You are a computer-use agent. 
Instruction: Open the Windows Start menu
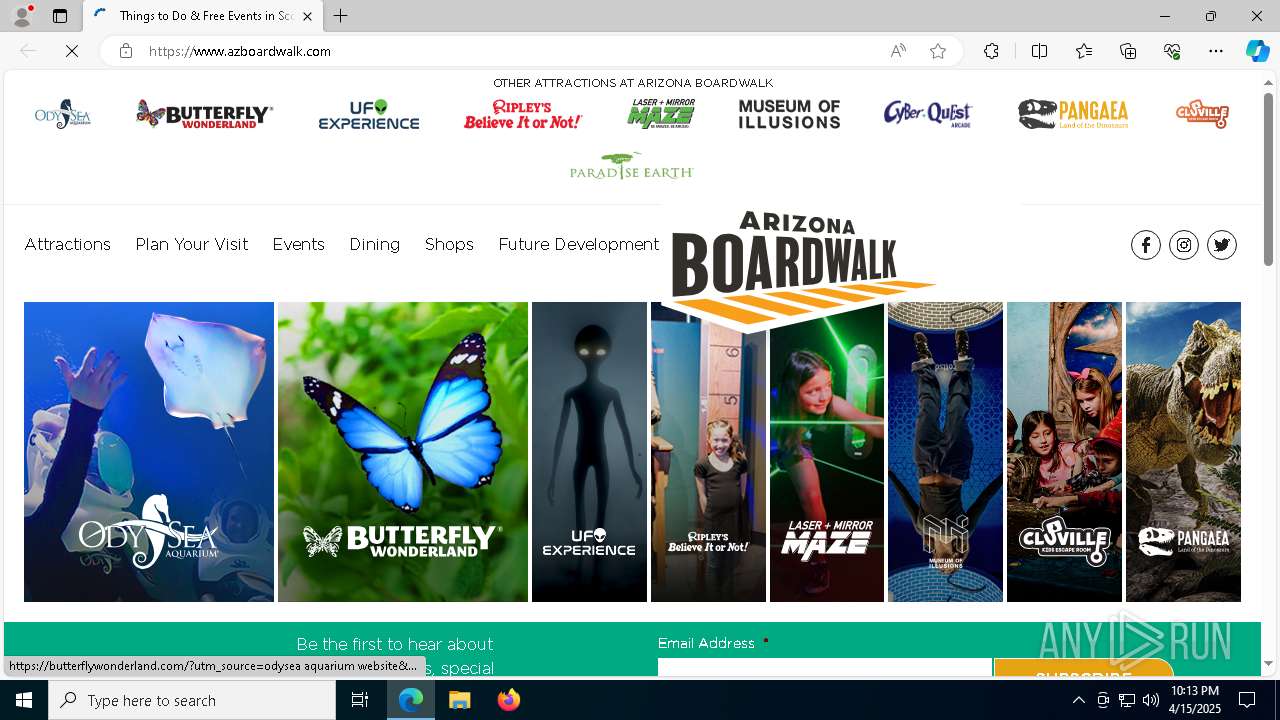[x=24, y=700]
